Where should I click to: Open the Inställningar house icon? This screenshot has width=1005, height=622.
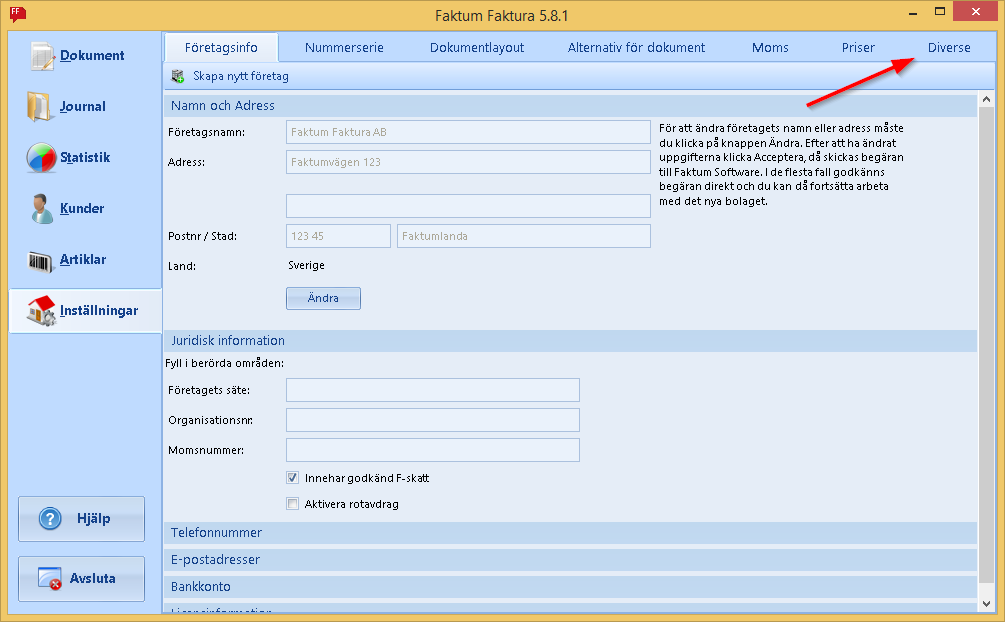[x=42, y=310]
